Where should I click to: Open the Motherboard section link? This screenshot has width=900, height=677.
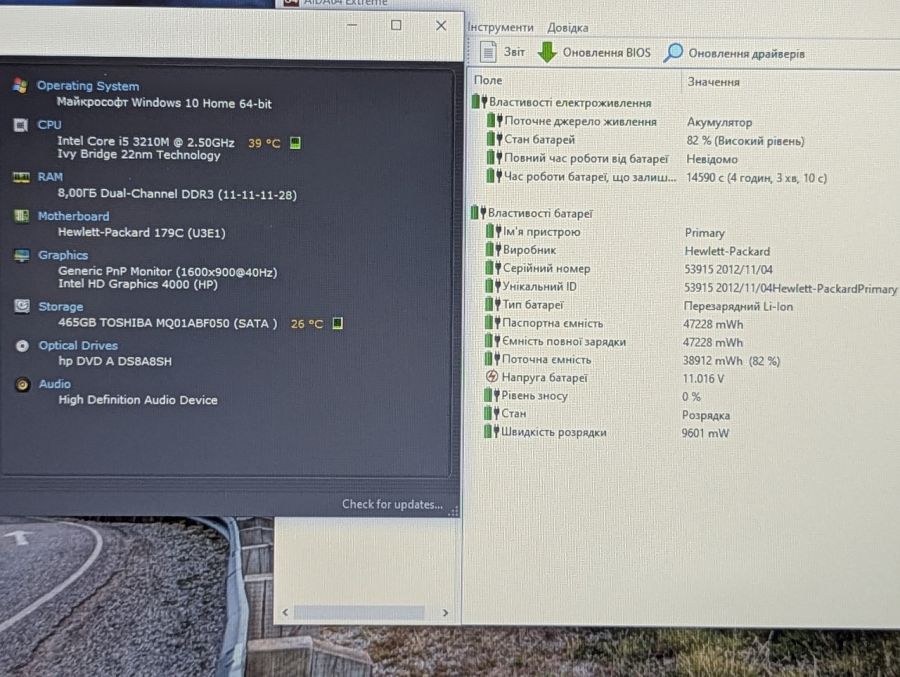point(73,216)
